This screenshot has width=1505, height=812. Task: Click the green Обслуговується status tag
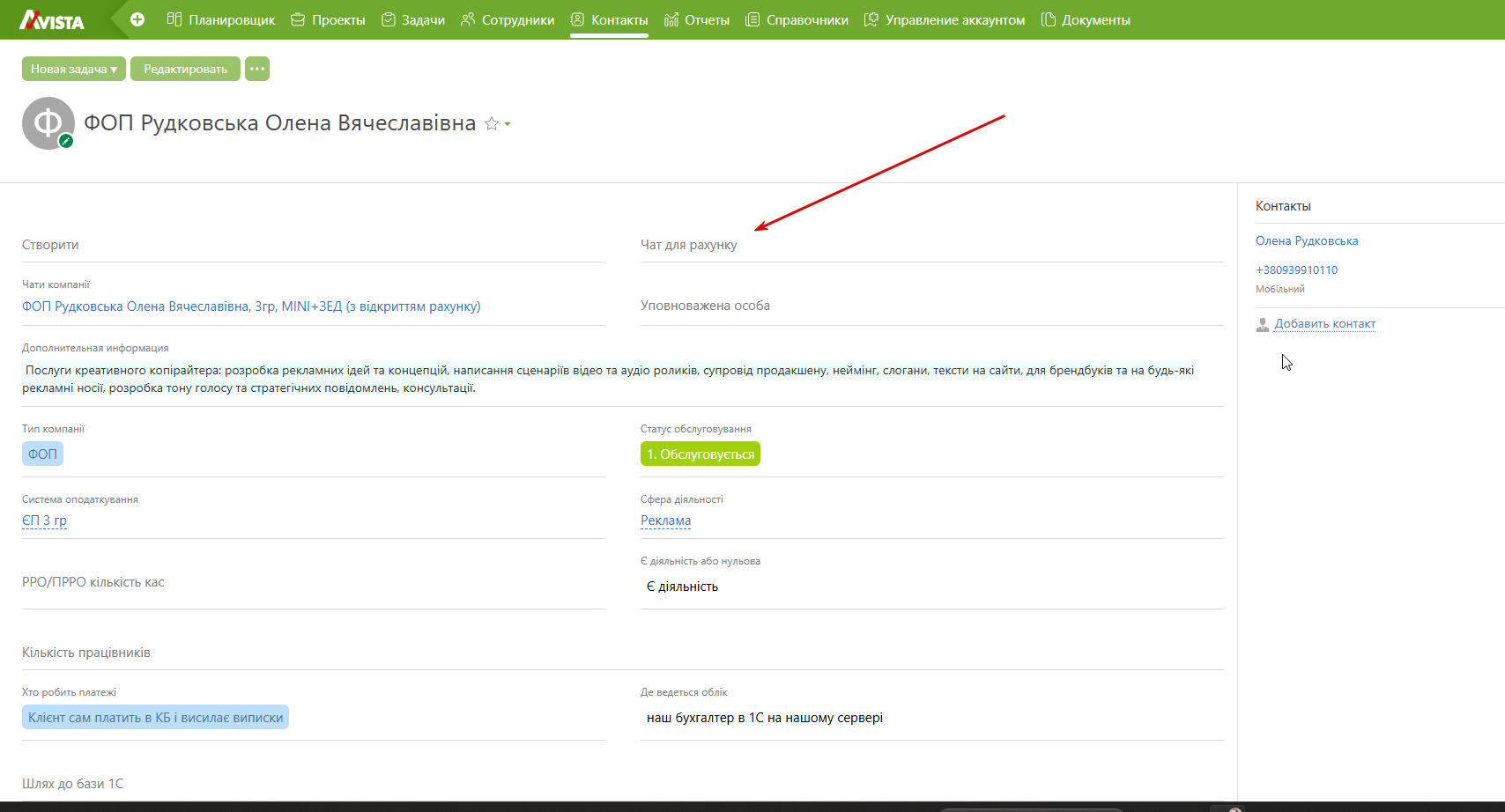[701, 454]
